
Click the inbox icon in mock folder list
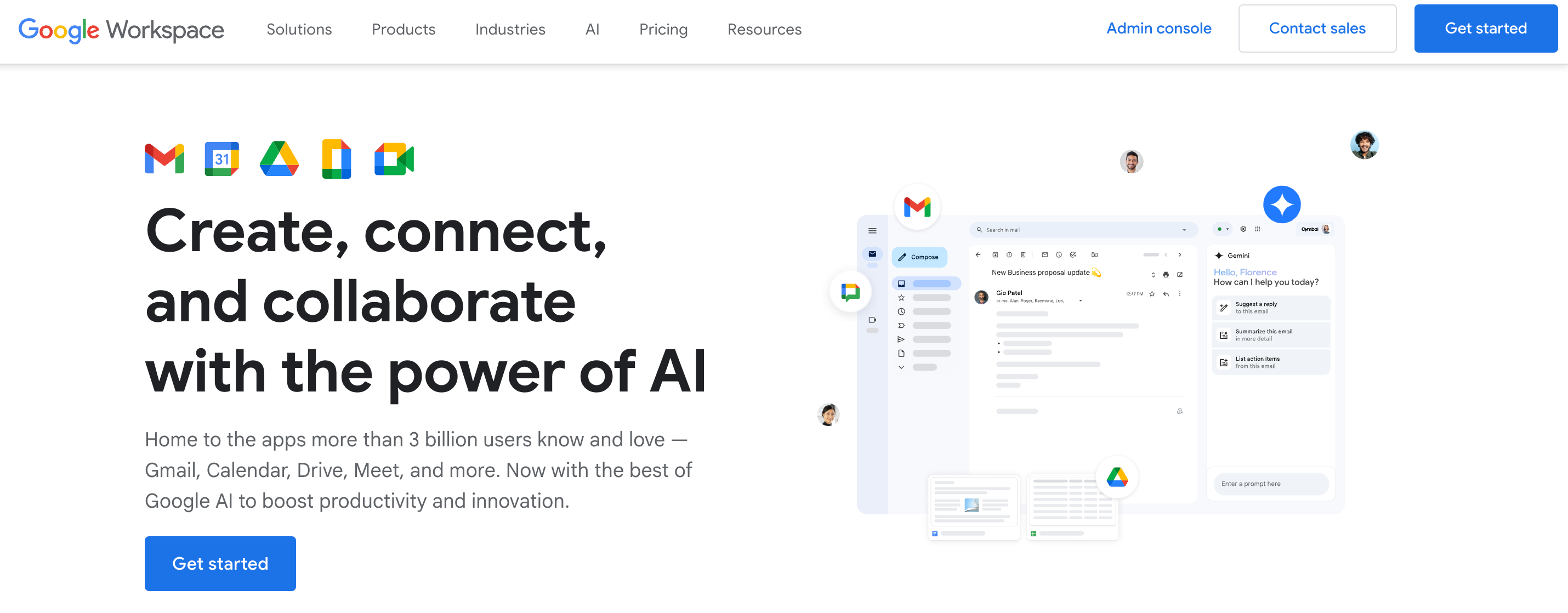tap(901, 283)
